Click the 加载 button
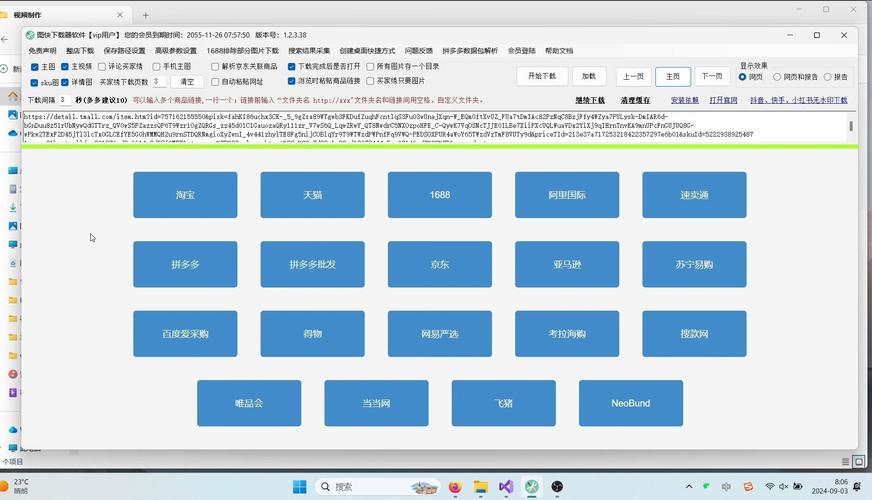Image resolution: width=872 pixels, height=500 pixels. 589,76
